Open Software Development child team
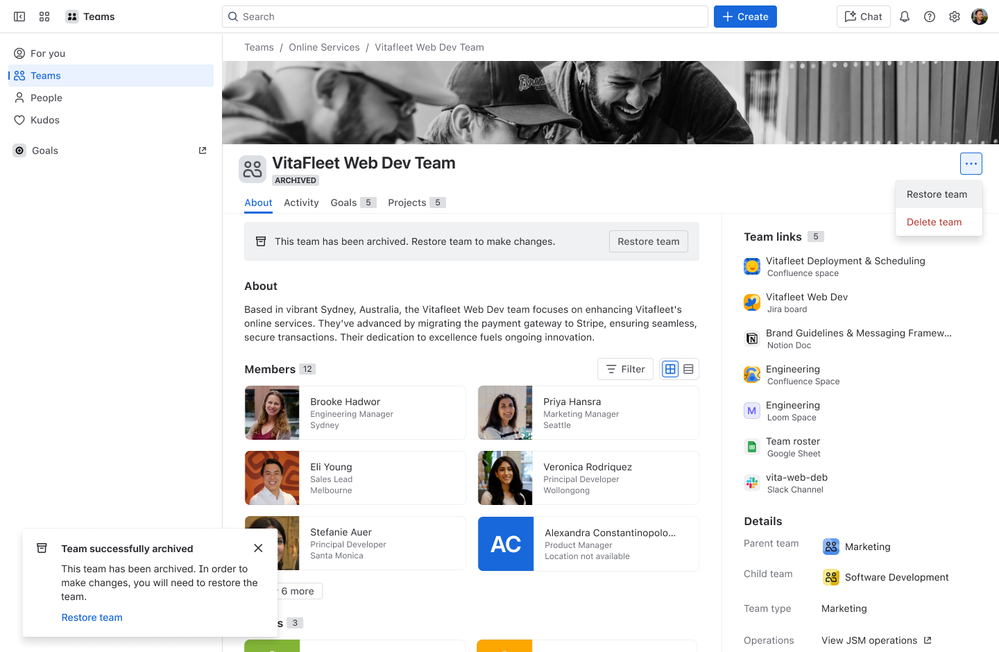 point(896,577)
